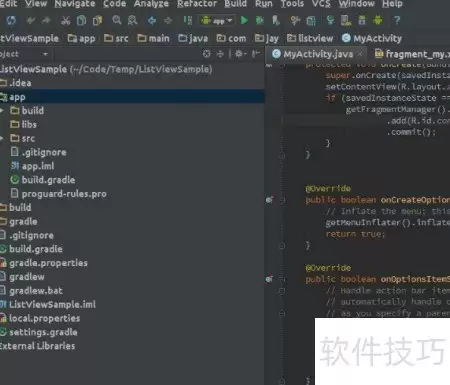Viewport: 450px width, 385px height.
Task: Toggle hide Project tool window icon
Action: (256, 54)
